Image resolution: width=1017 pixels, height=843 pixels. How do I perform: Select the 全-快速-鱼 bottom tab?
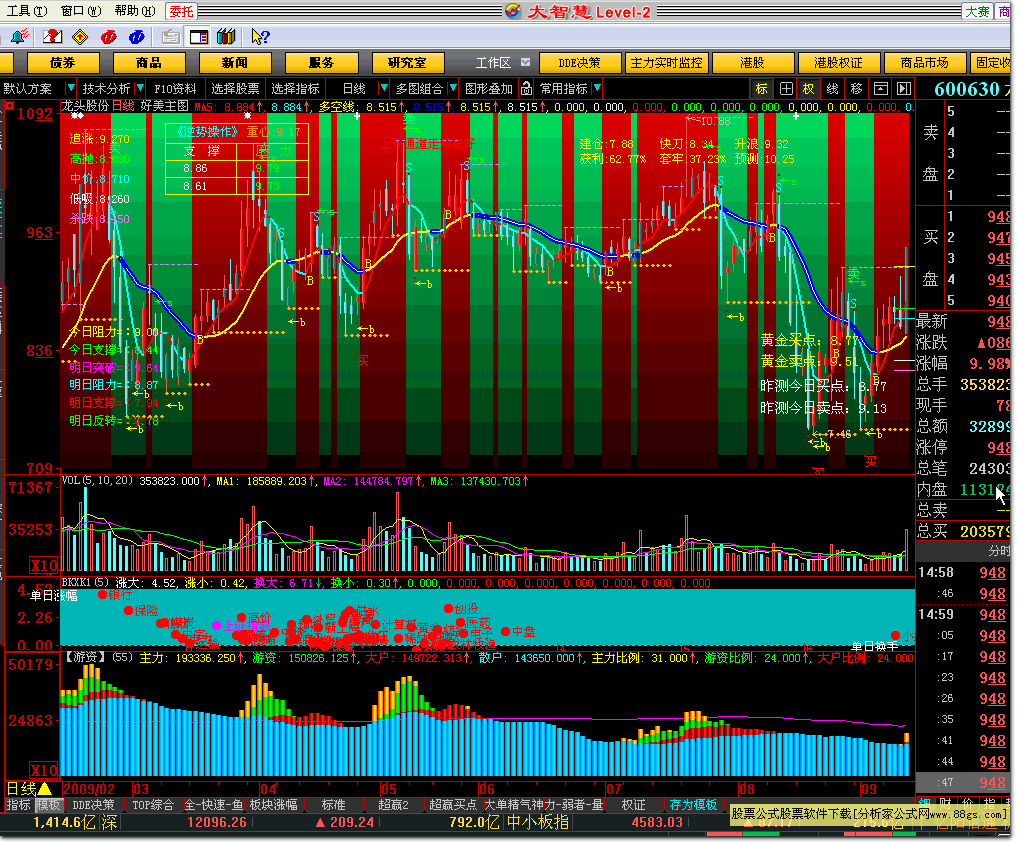pos(214,805)
